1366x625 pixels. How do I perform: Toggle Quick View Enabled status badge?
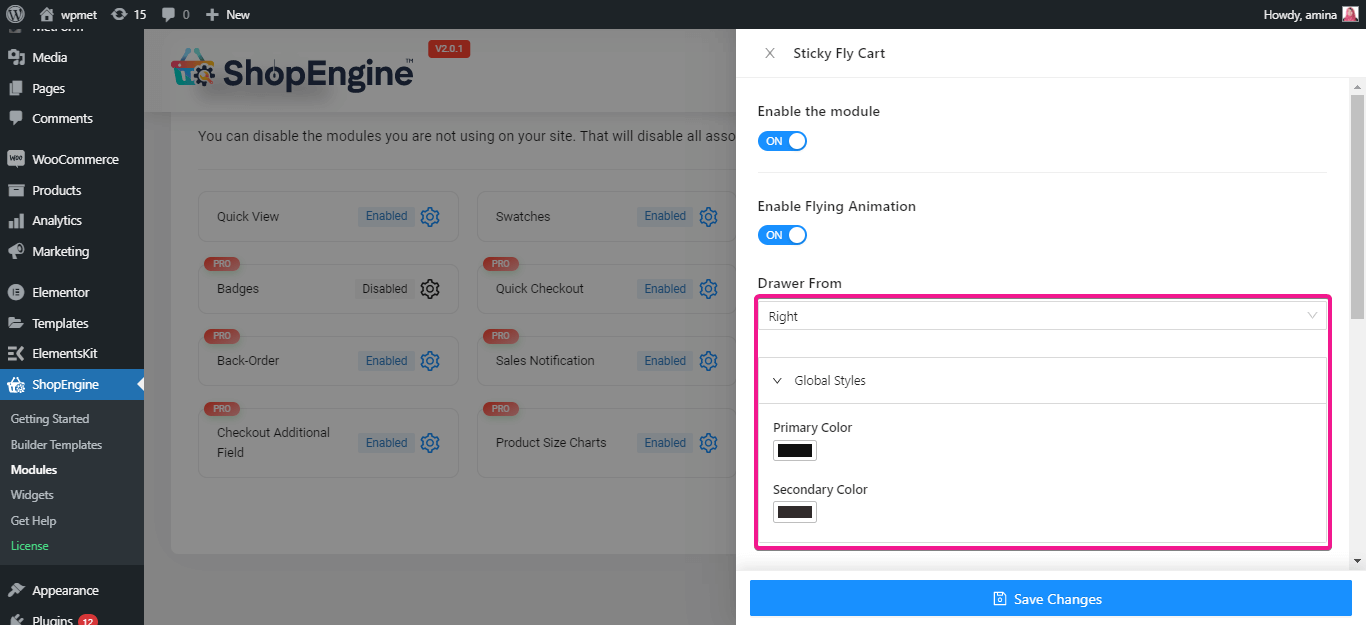386,216
